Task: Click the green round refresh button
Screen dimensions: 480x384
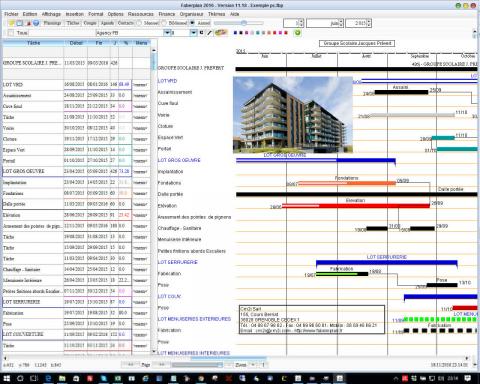Action: (x=298, y=33)
